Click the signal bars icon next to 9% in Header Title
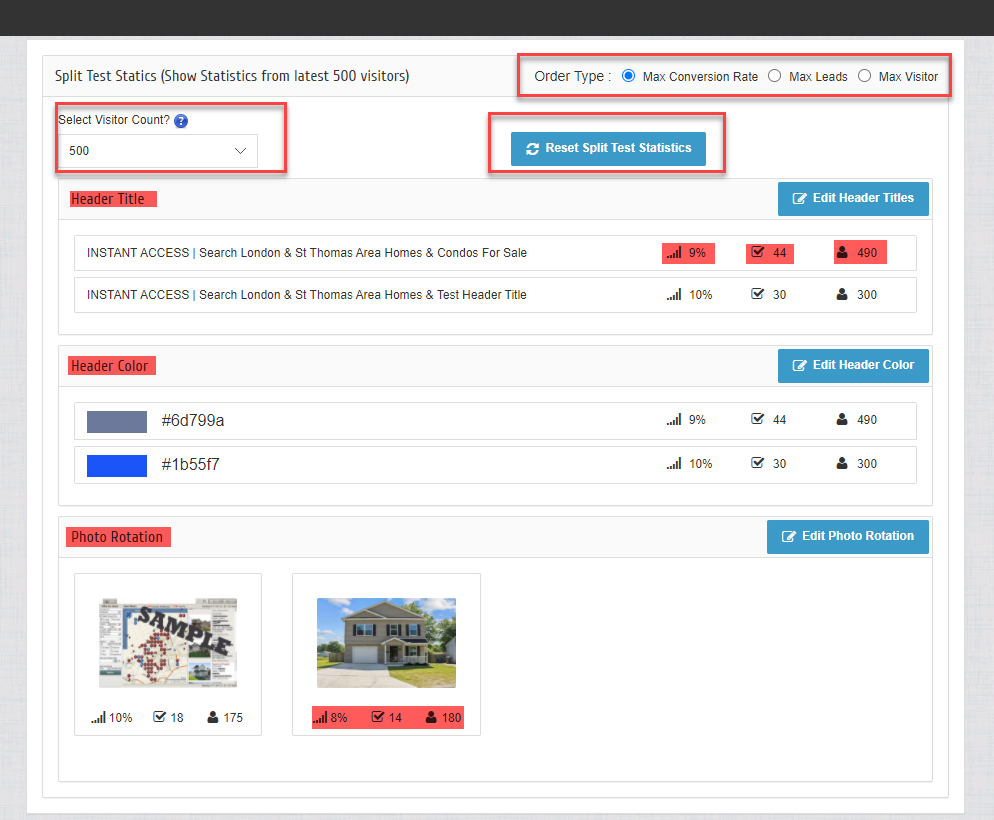The height and width of the screenshot is (820, 994). pyautogui.click(x=674, y=253)
